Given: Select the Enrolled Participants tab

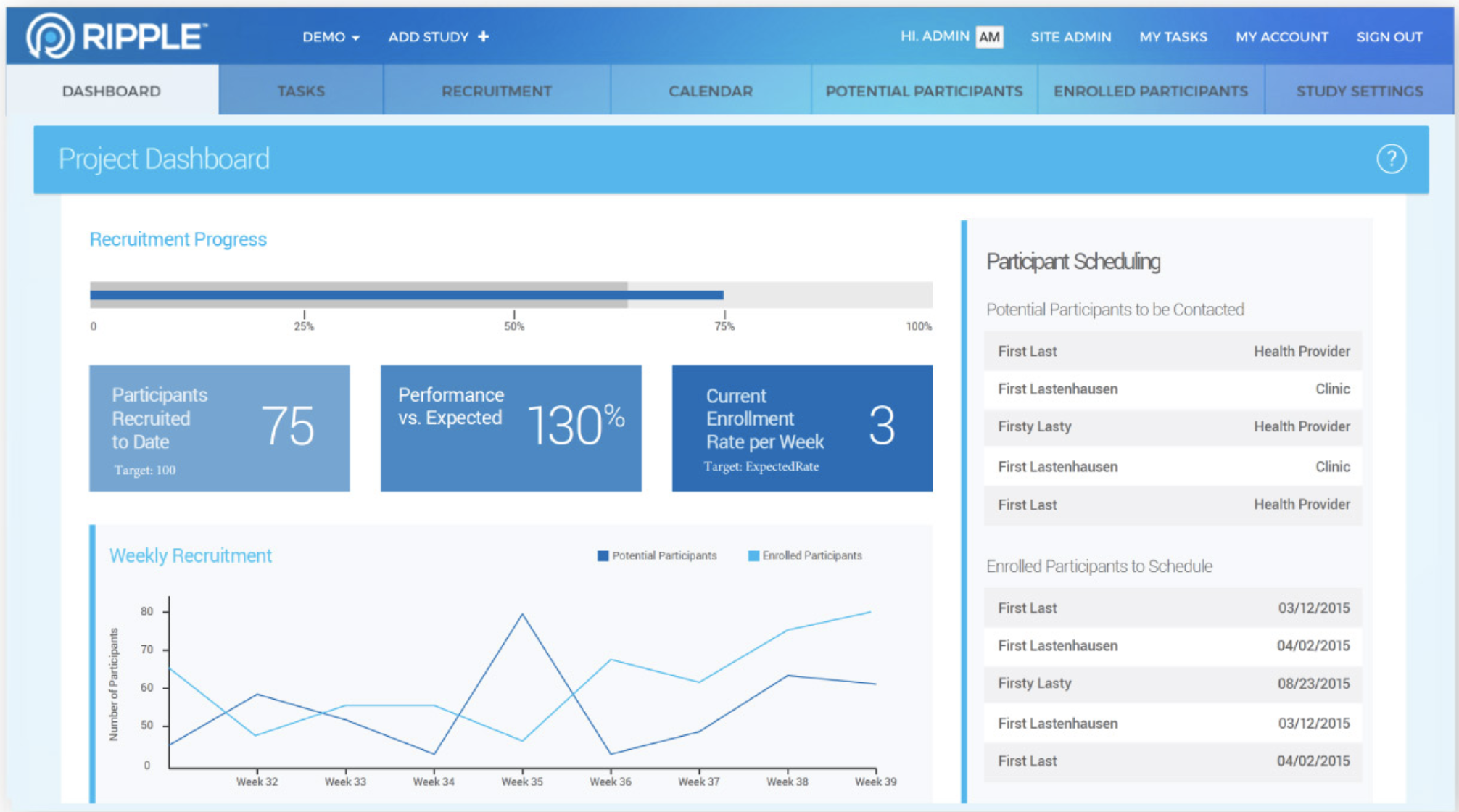Looking at the screenshot, I should click(x=1151, y=91).
